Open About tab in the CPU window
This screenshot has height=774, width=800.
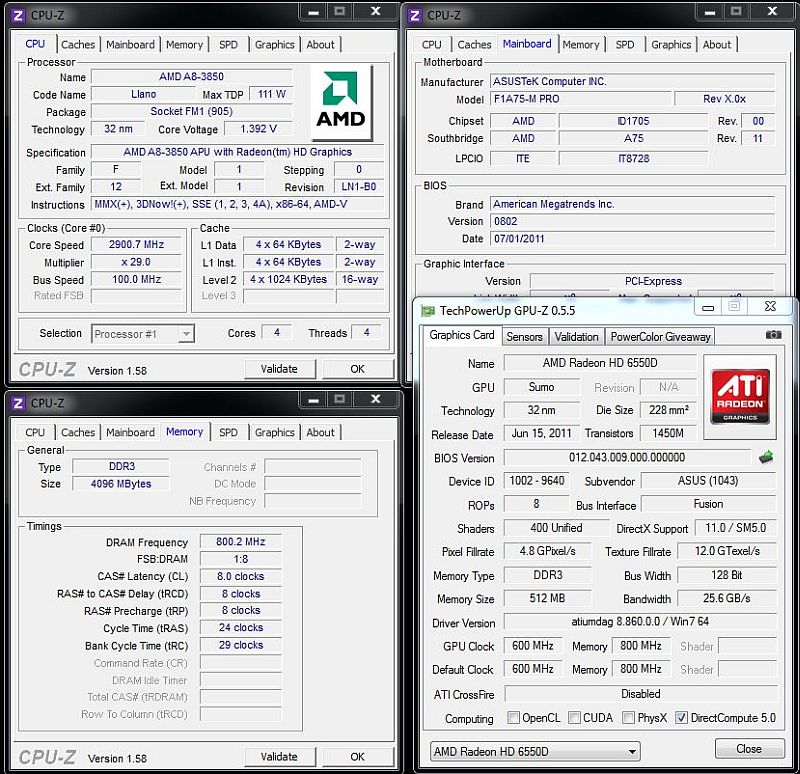pos(320,45)
